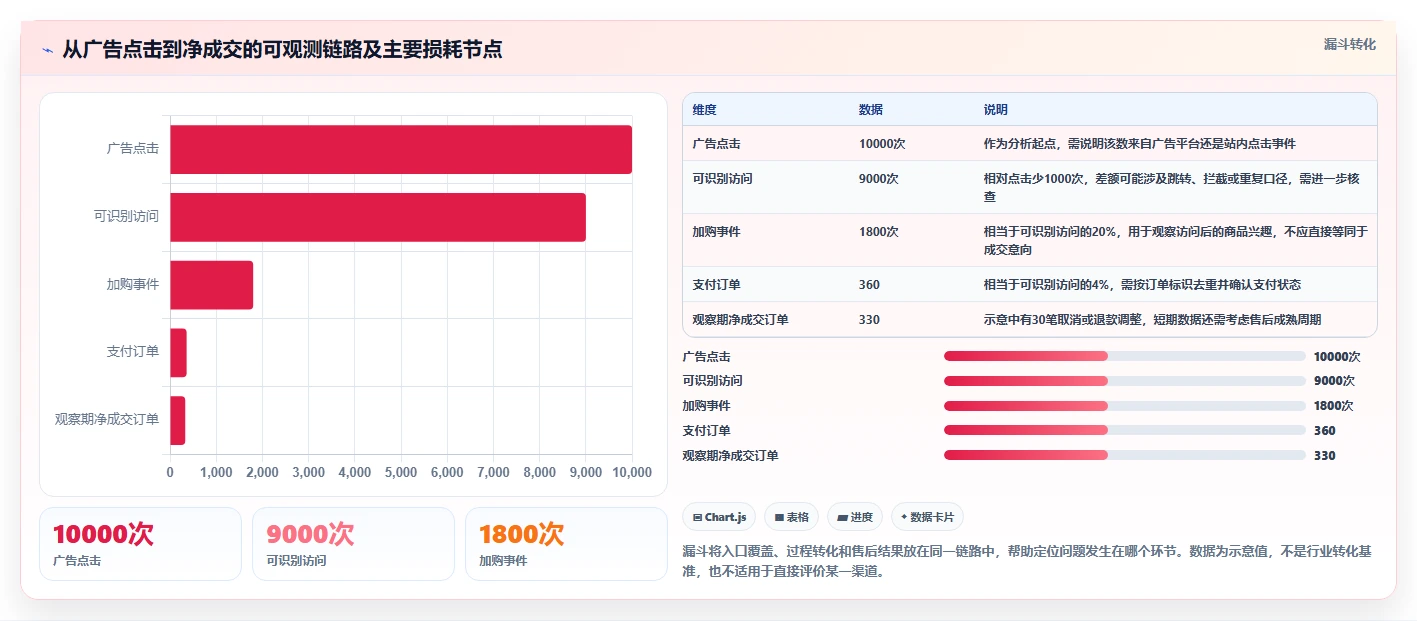Click the 广告点击 label in the progress list

tap(706, 357)
